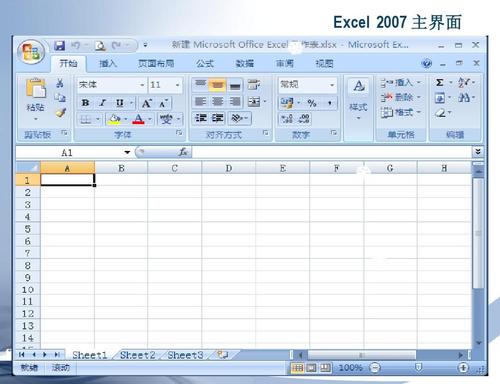
Task: Click phonetic guide 文 button
Action: pos(166,119)
